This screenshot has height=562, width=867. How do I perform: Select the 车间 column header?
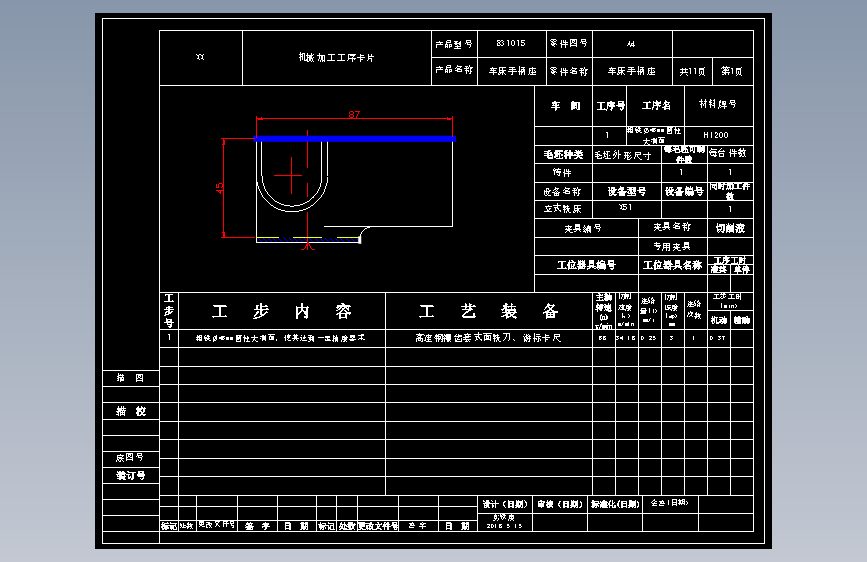click(565, 106)
